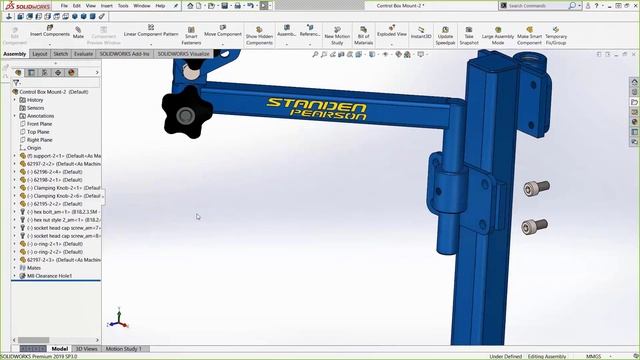The height and width of the screenshot is (360, 640).
Task: Open the file Open icon
Action: tap(211, 6)
